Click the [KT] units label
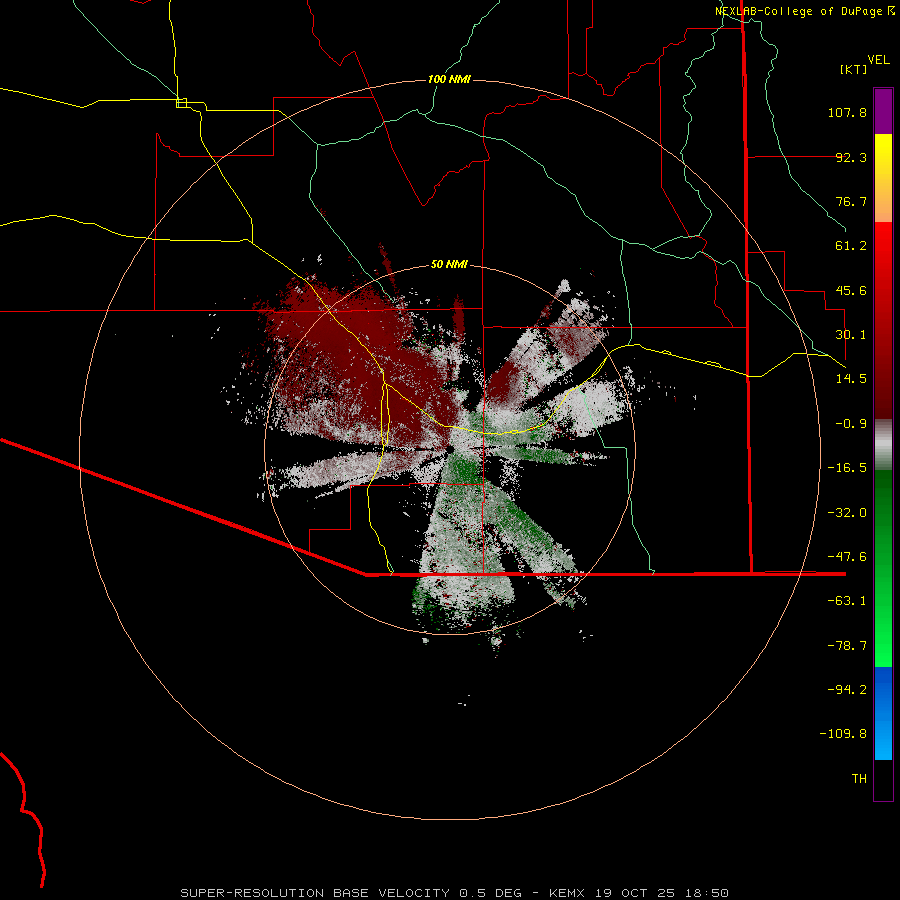 tap(854, 69)
